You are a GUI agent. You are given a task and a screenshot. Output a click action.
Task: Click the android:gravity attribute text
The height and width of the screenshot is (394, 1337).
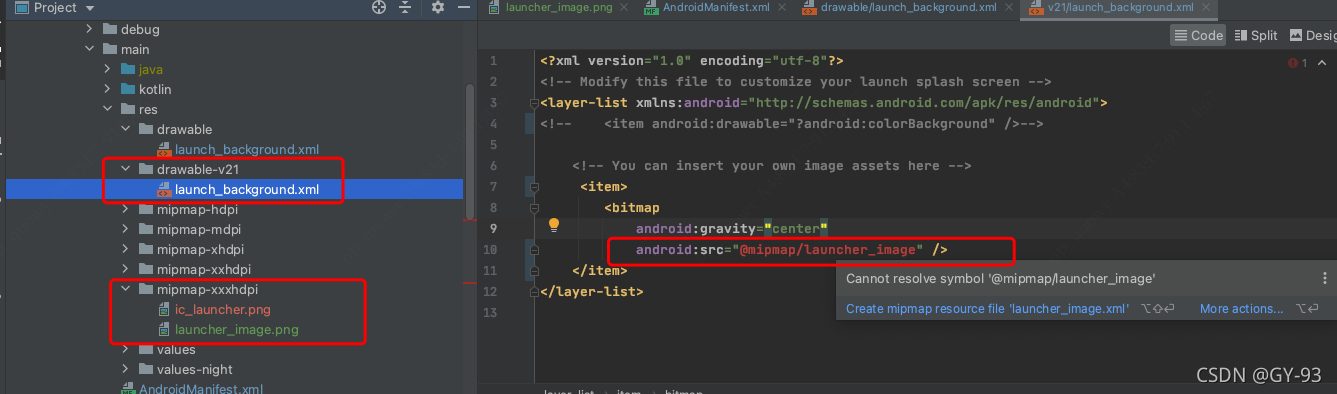[x=696, y=229]
